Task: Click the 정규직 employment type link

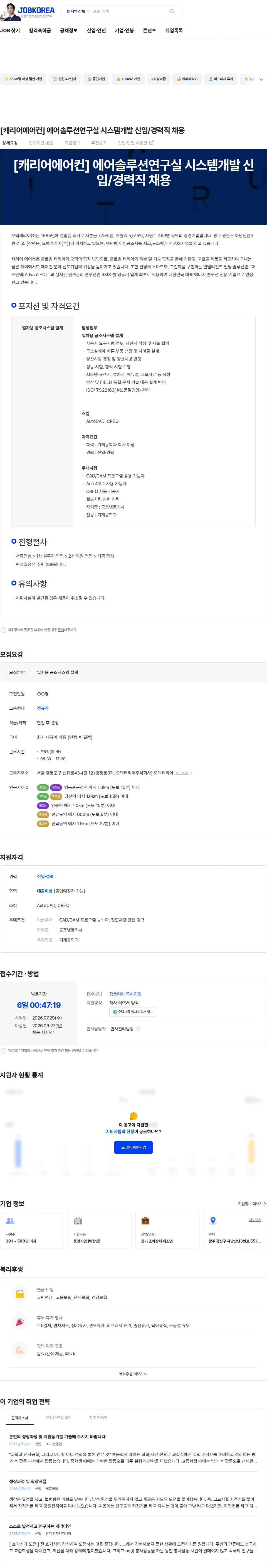Action: coord(43,709)
